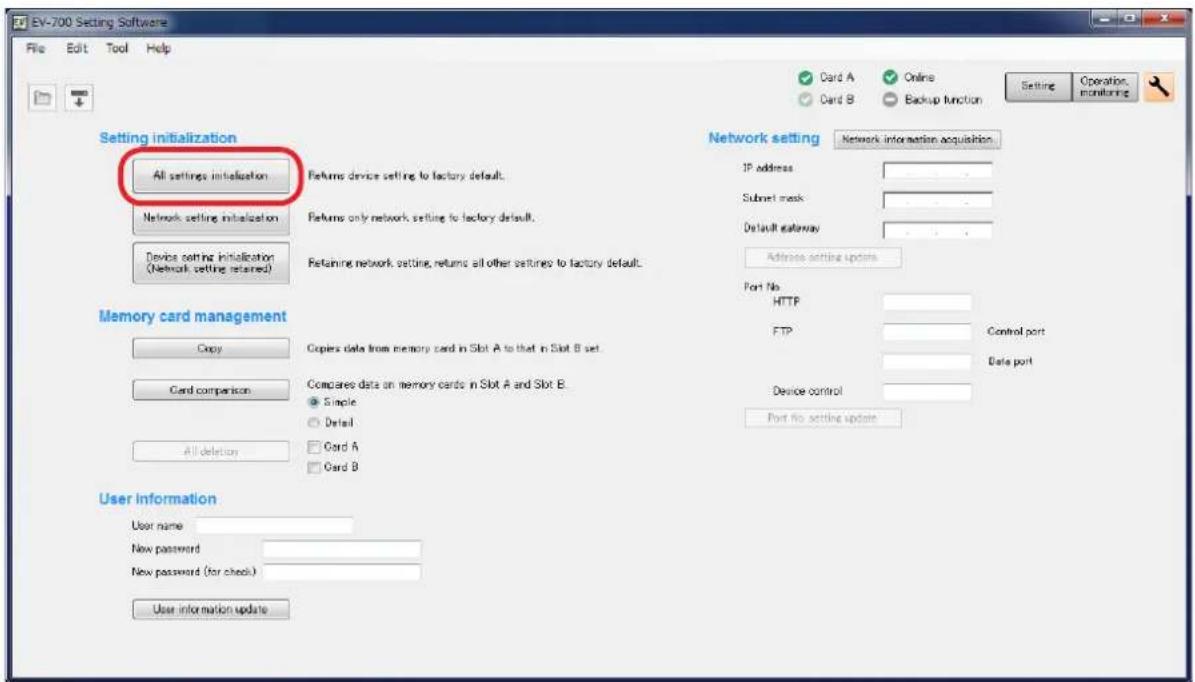Click the FTP Data port field

pyautogui.click(x=927, y=362)
